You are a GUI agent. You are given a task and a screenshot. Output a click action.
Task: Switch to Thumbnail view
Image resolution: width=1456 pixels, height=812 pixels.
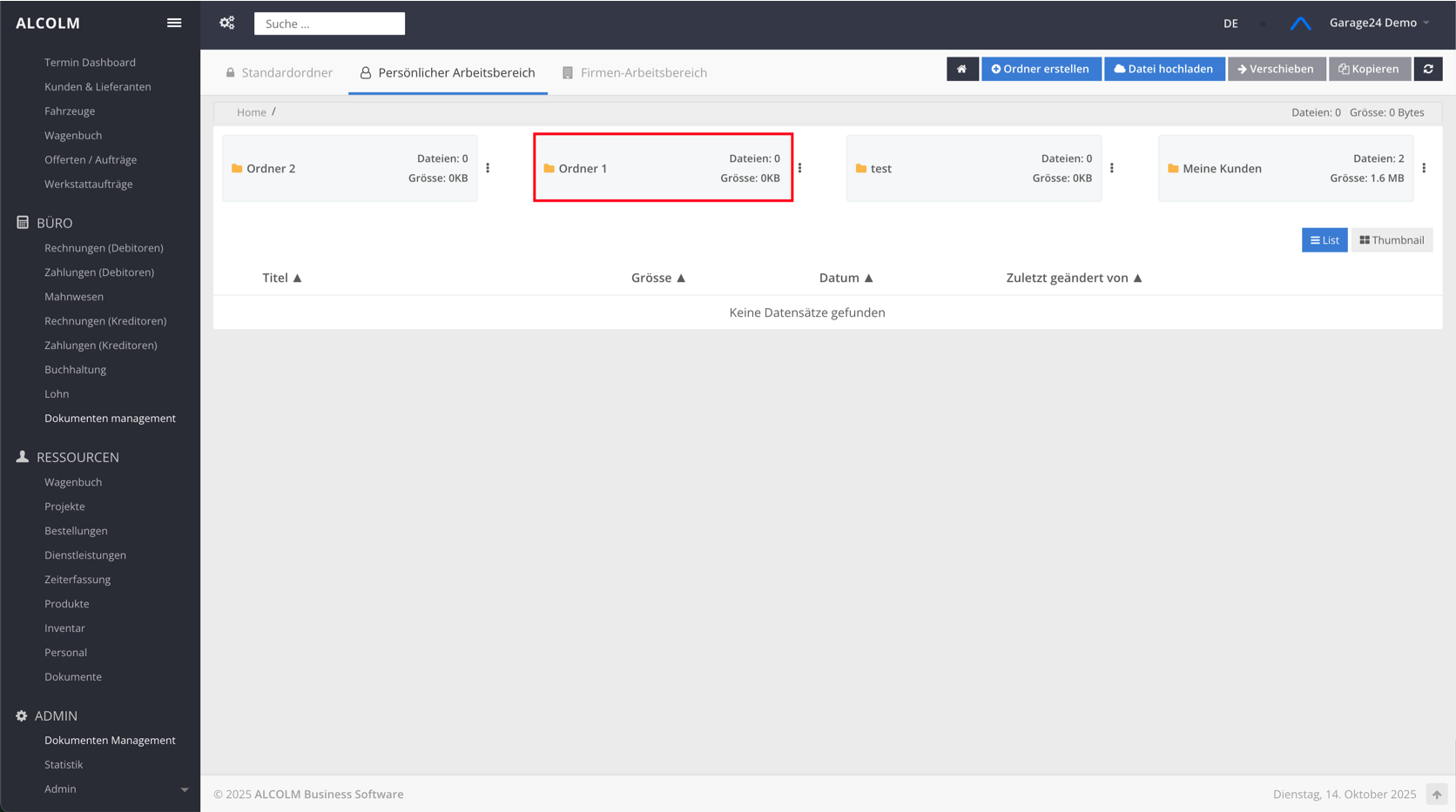click(1392, 240)
